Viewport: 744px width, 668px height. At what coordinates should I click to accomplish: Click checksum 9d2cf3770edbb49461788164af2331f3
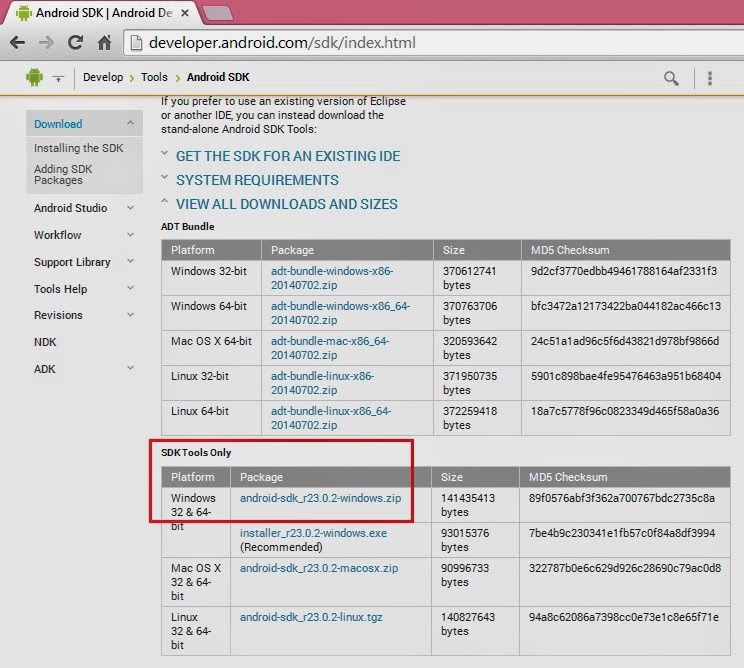point(623,271)
